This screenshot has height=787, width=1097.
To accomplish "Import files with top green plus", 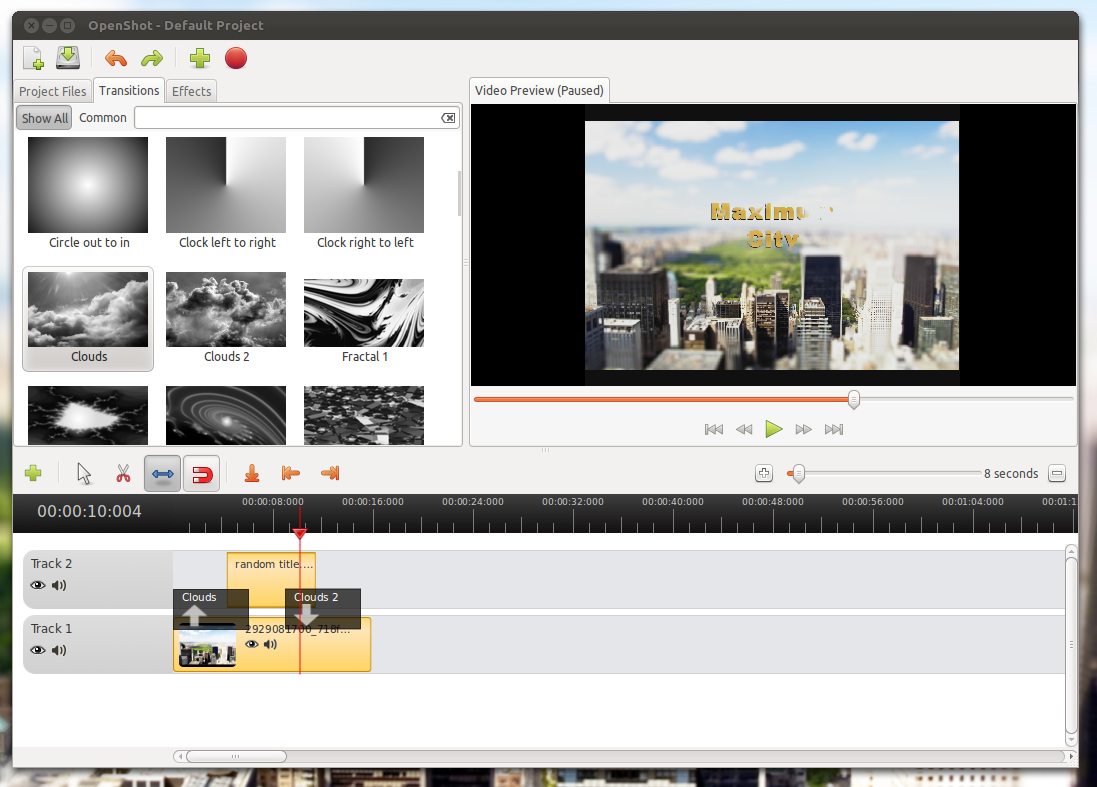I will (x=199, y=58).
